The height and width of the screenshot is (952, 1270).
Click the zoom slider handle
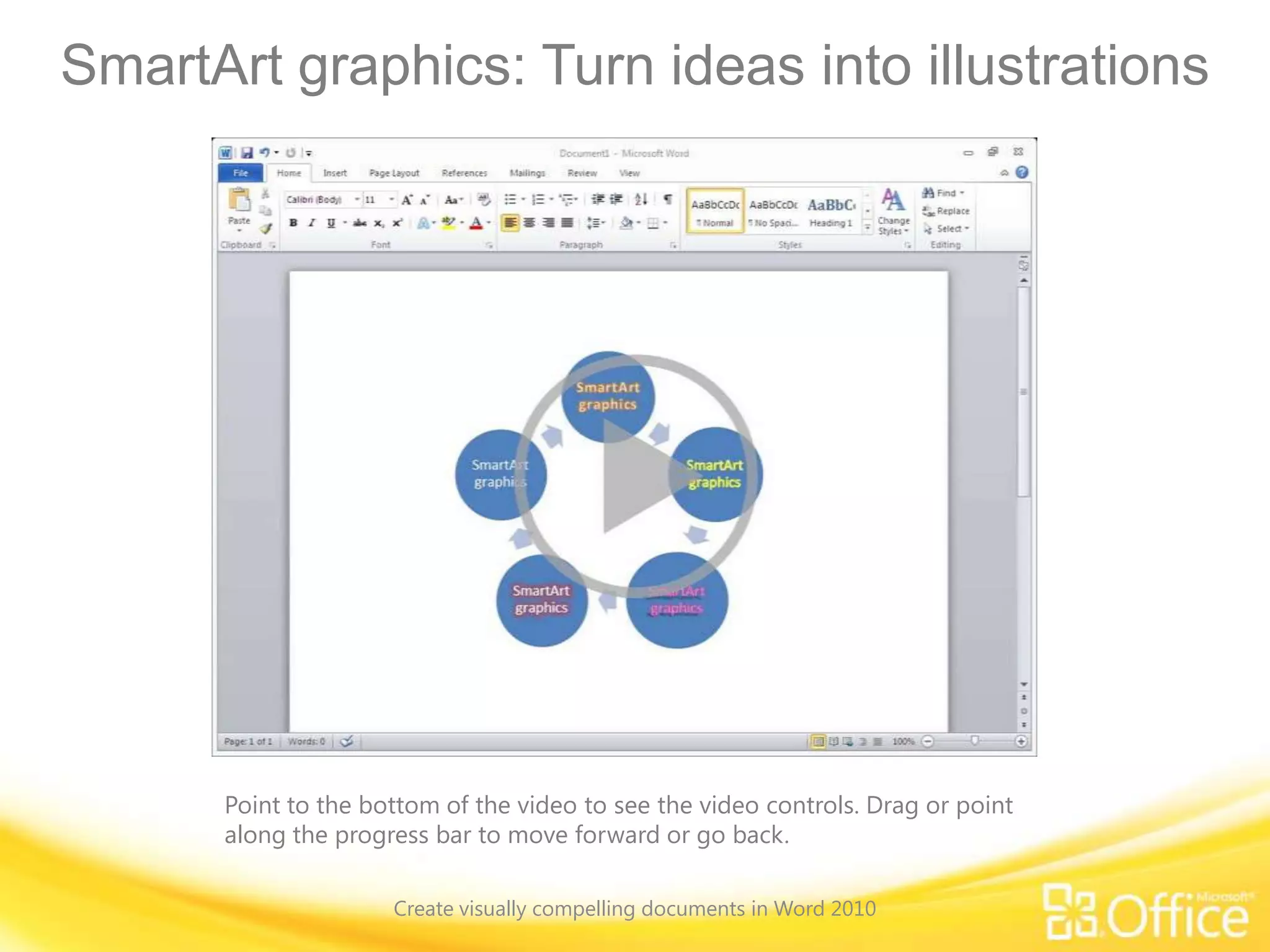coord(975,741)
